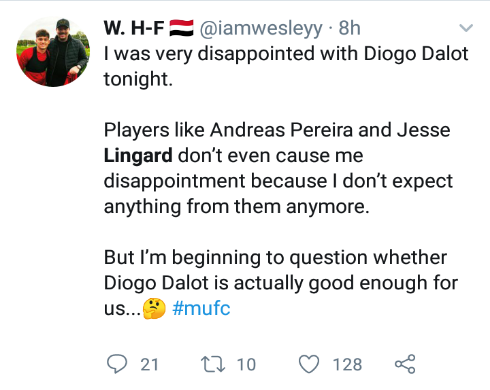Click the 128 likes count
Screen dimensions: 490x390
click(x=347, y=364)
